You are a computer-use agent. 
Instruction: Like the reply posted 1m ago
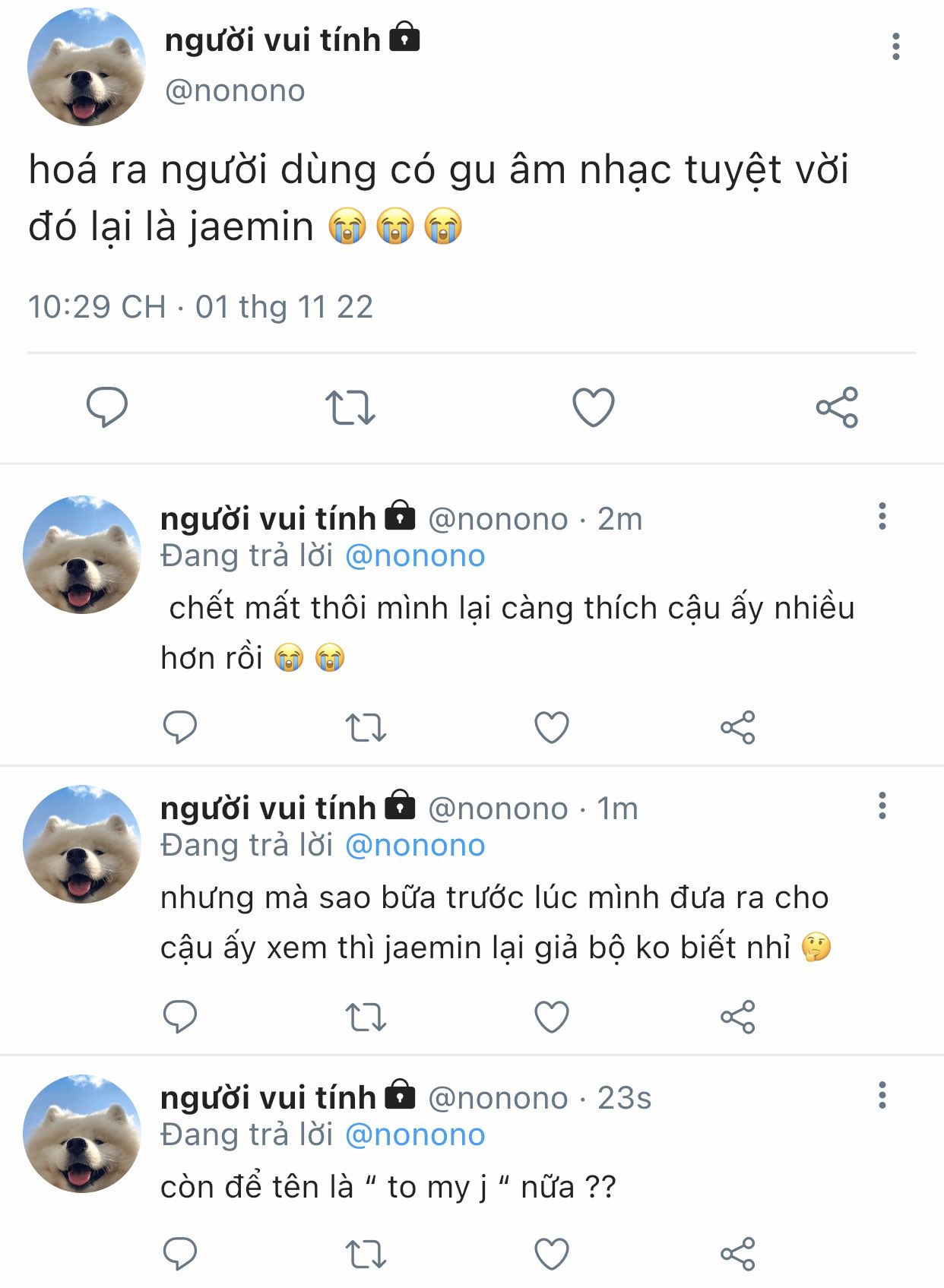tap(552, 1017)
